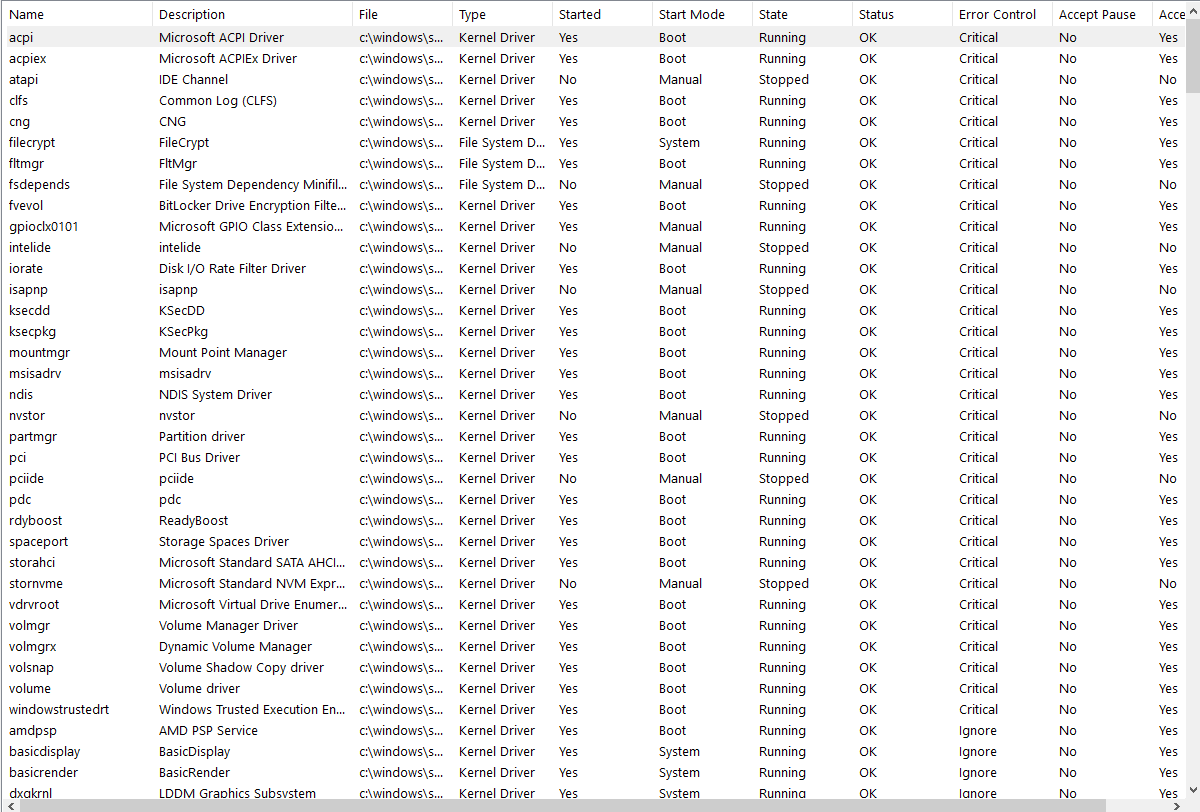Screen dimensions: 1200x812
Task: Sort by the Name column header
Action: (x=76, y=14)
